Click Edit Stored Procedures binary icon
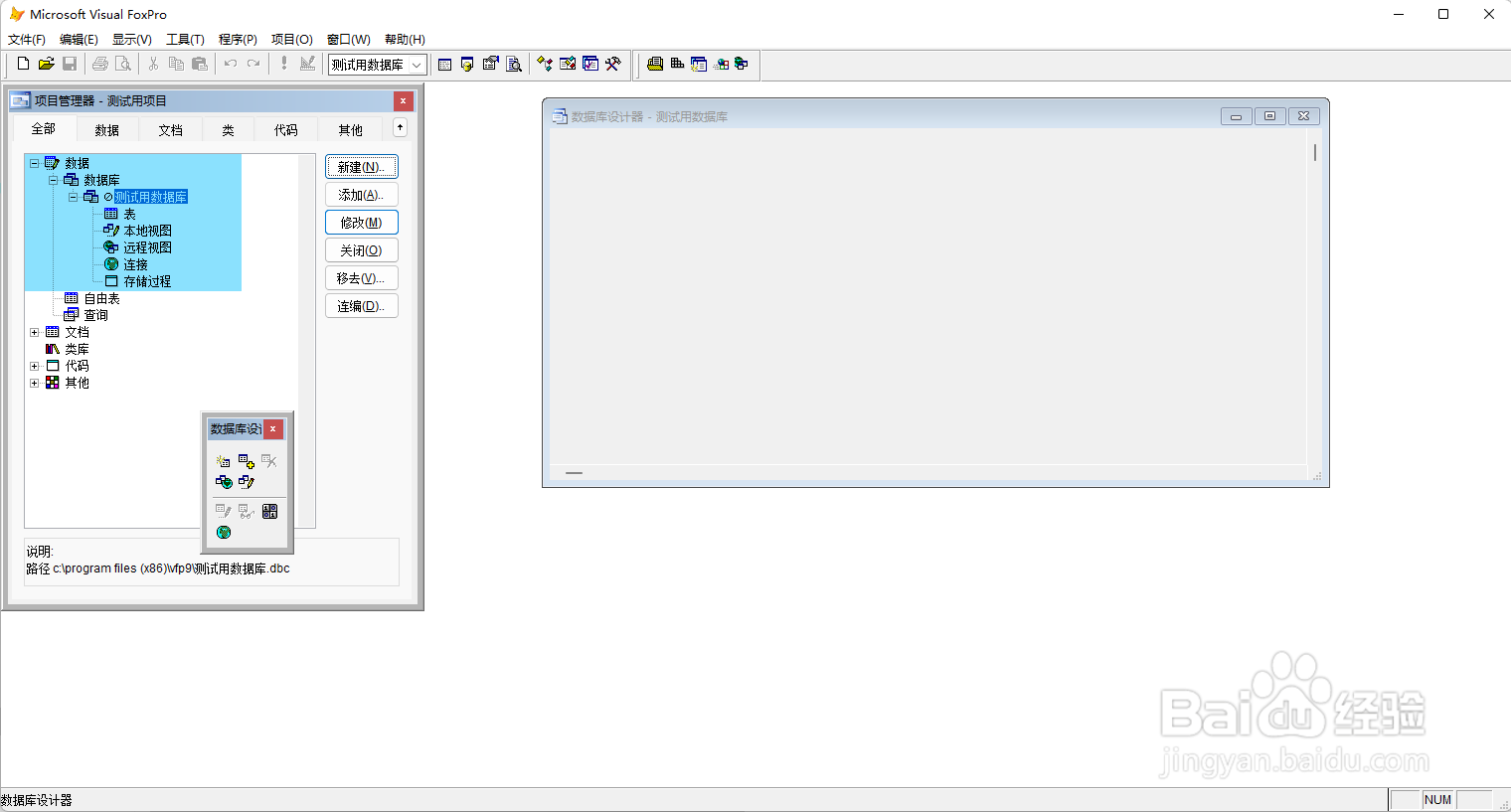The height and width of the screenshot is (812, 1511). coord(269,512)
